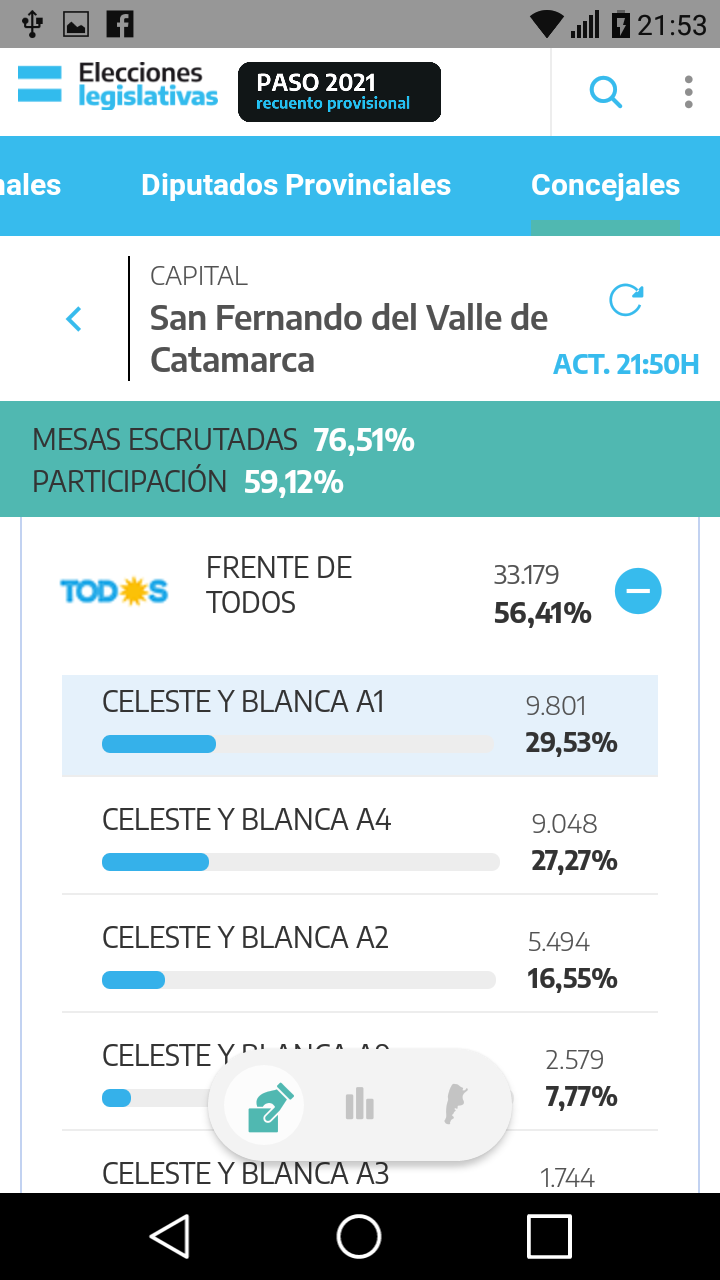Open the Argentina map view icon
The width and height of the screenshot is (720, 1280).
pos(456,1105)
